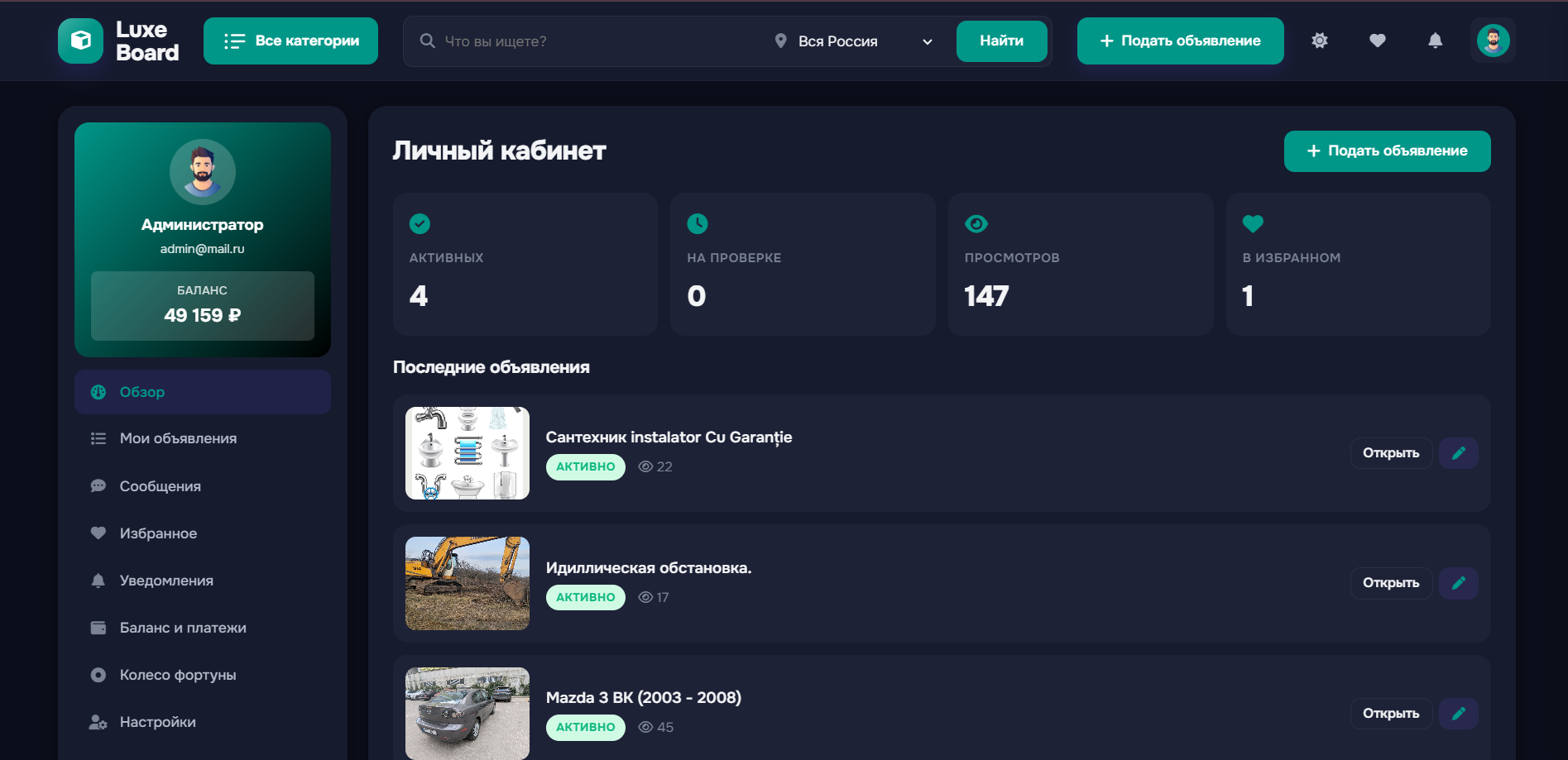Edit Сантехник instalator listing with pencil icon
This screenshot has width=1568, height=760.
tap(1459, 453)
